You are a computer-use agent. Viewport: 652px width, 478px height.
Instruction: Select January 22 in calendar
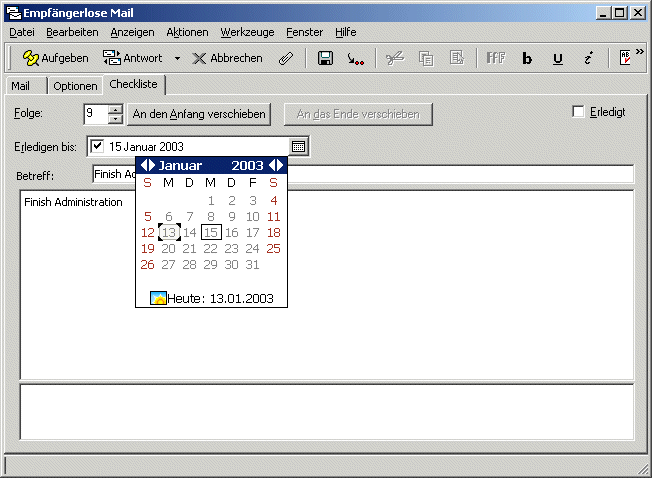[x=210, y=249]
